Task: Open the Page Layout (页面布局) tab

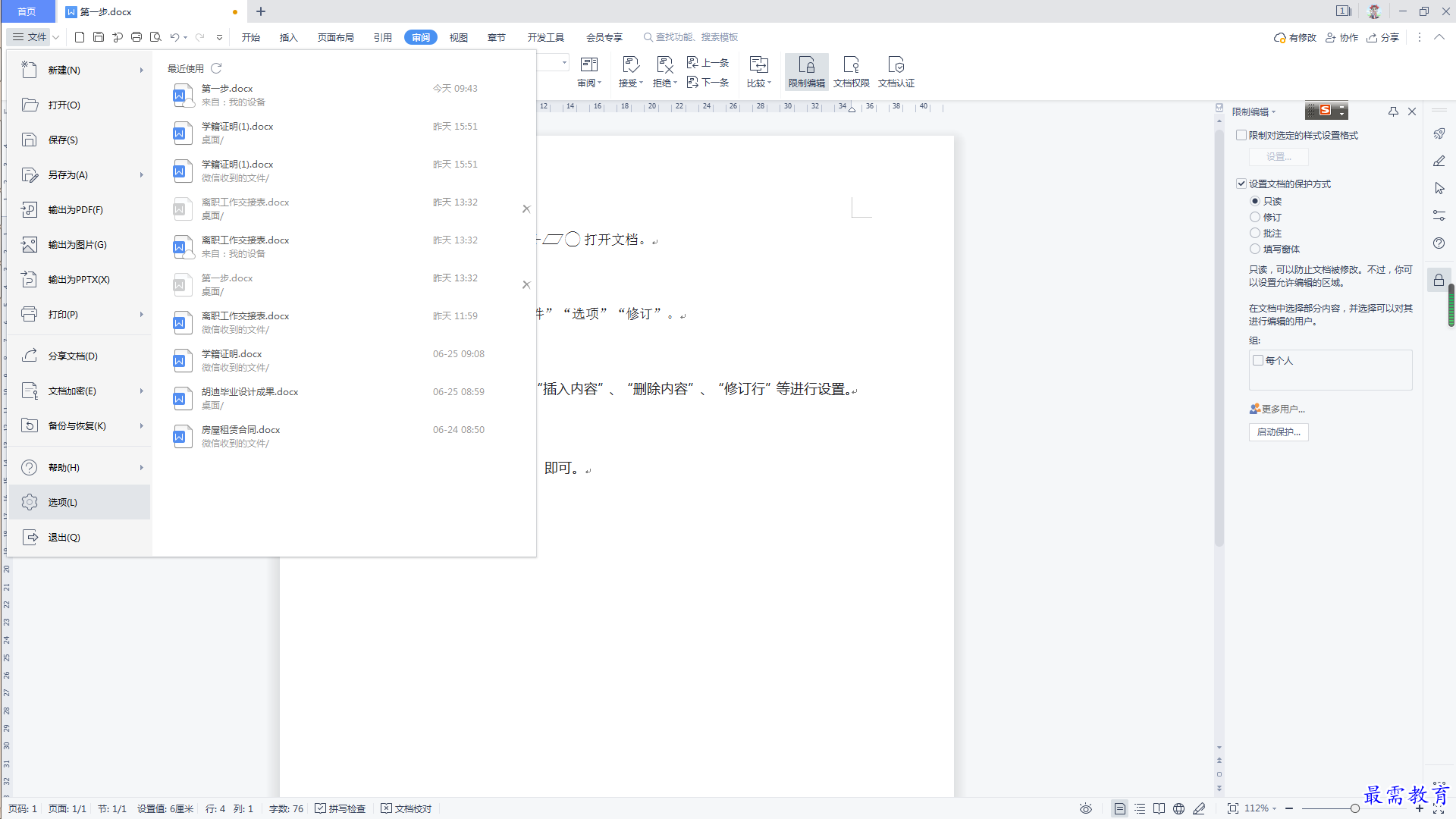Action: [336, 37]
